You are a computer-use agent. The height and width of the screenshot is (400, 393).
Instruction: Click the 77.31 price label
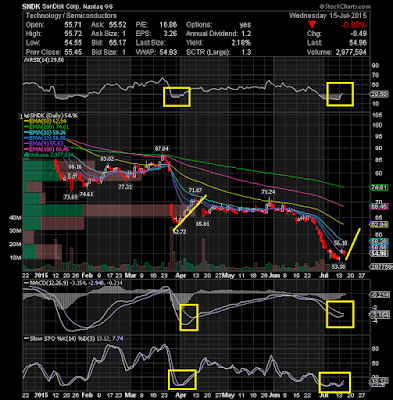click(x=125, y=187)
